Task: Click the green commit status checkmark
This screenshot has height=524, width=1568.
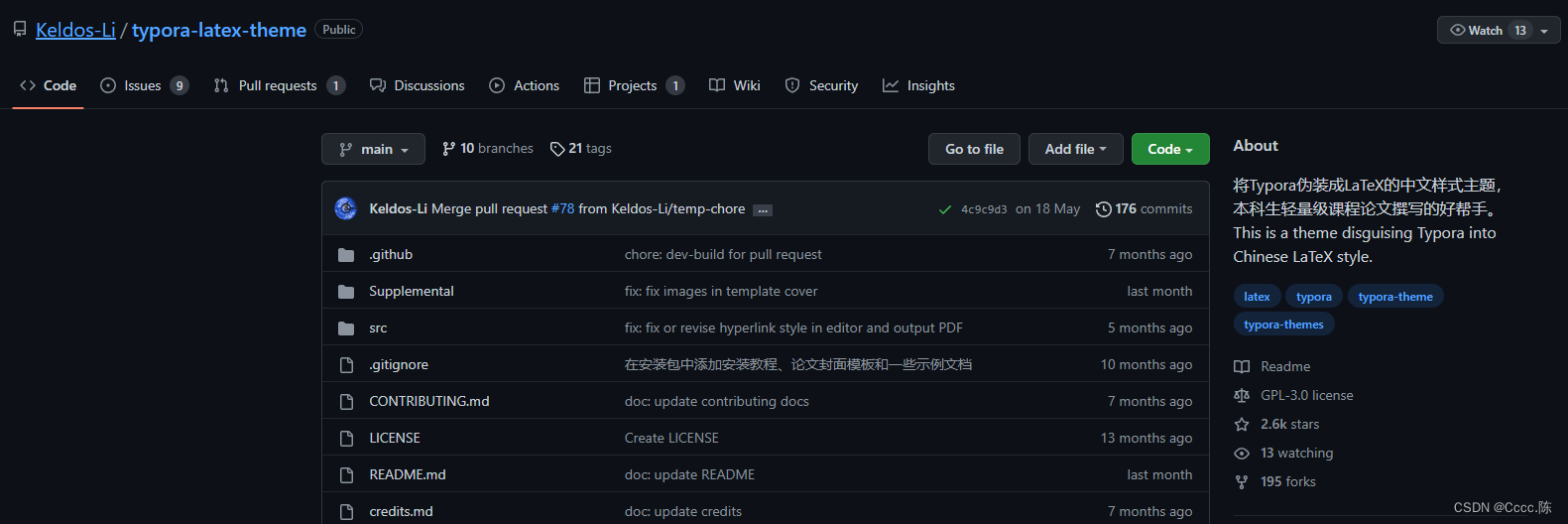Action: pyautogui.click(x=945, y=209)
